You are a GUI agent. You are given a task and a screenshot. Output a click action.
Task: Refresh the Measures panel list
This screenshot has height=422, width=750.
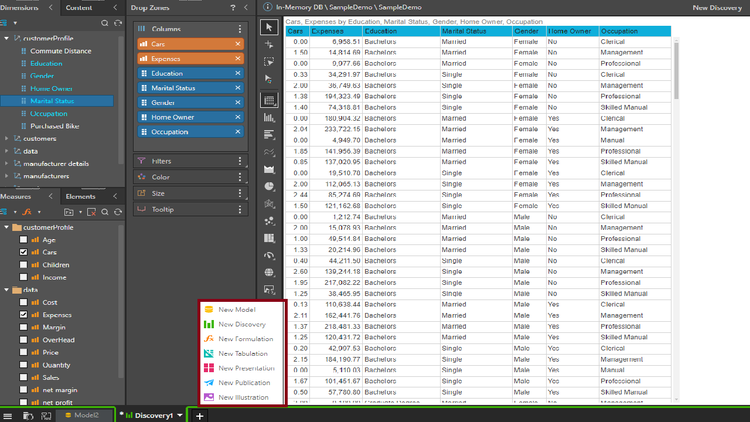[118, 212]
